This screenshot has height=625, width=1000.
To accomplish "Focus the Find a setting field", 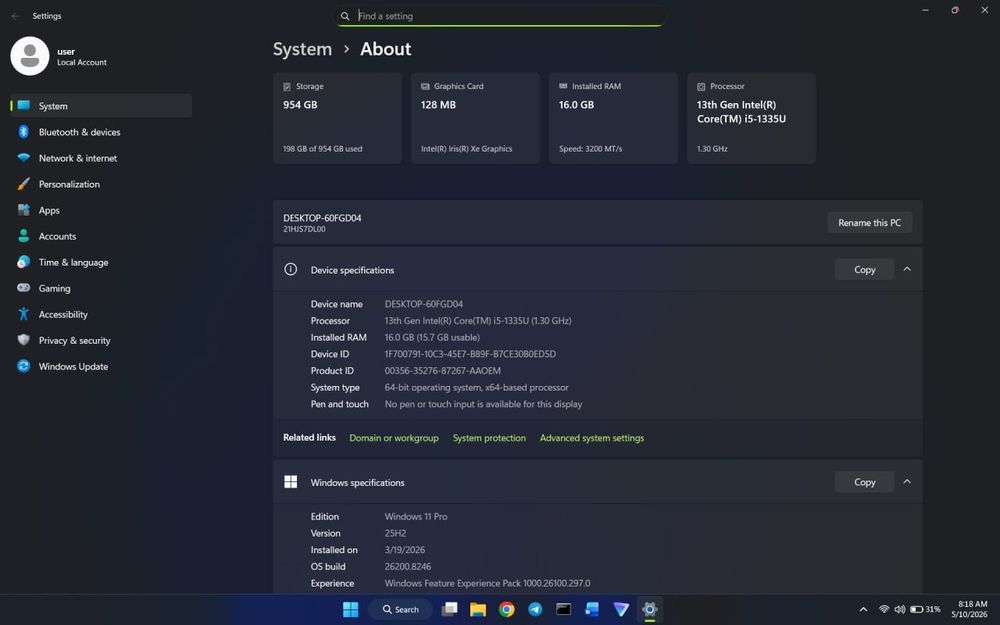I will [x=499, y=16].
